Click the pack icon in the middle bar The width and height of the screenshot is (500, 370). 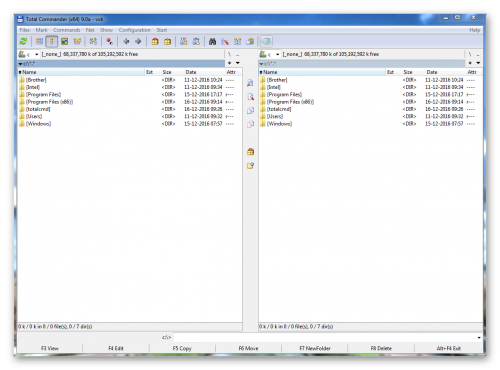(x=250, y=152)
